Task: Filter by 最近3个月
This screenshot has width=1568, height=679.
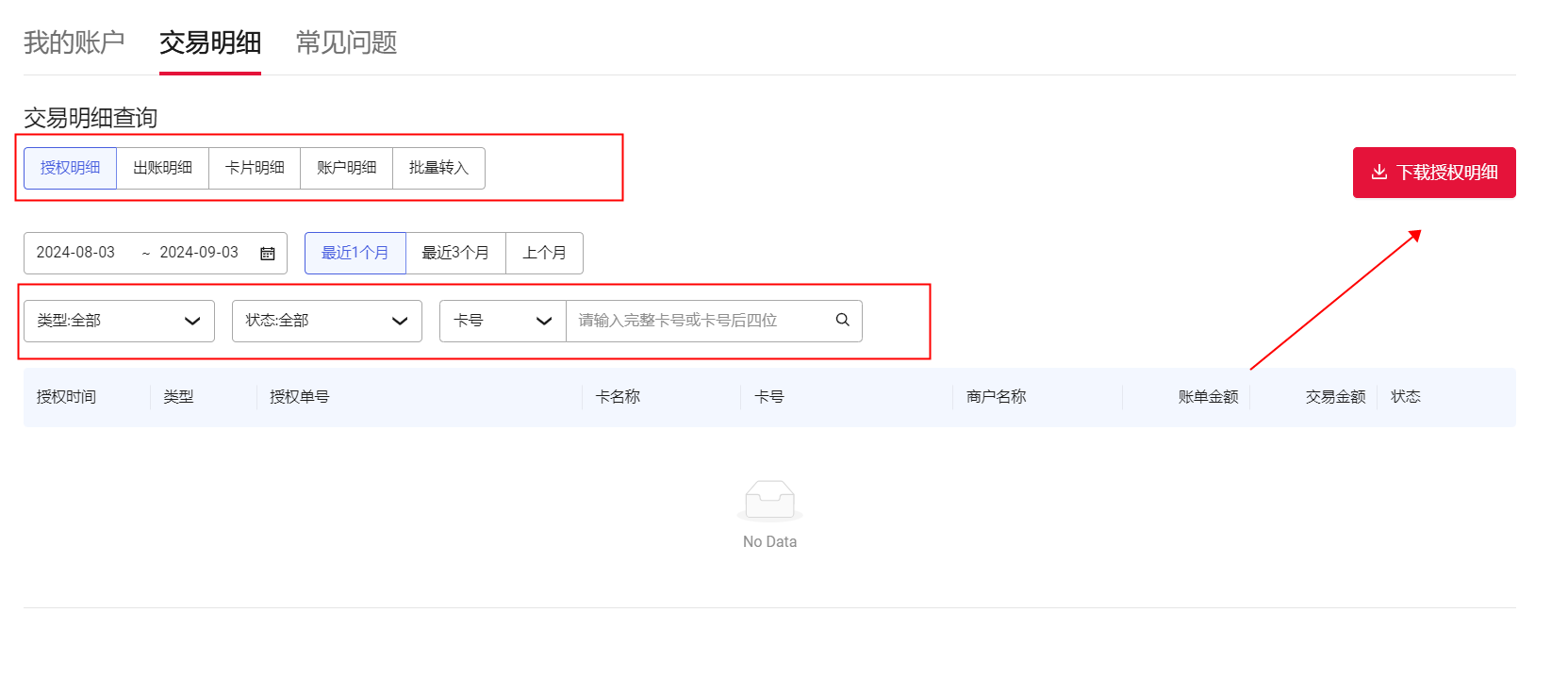Action: click(x=455, y=253)
